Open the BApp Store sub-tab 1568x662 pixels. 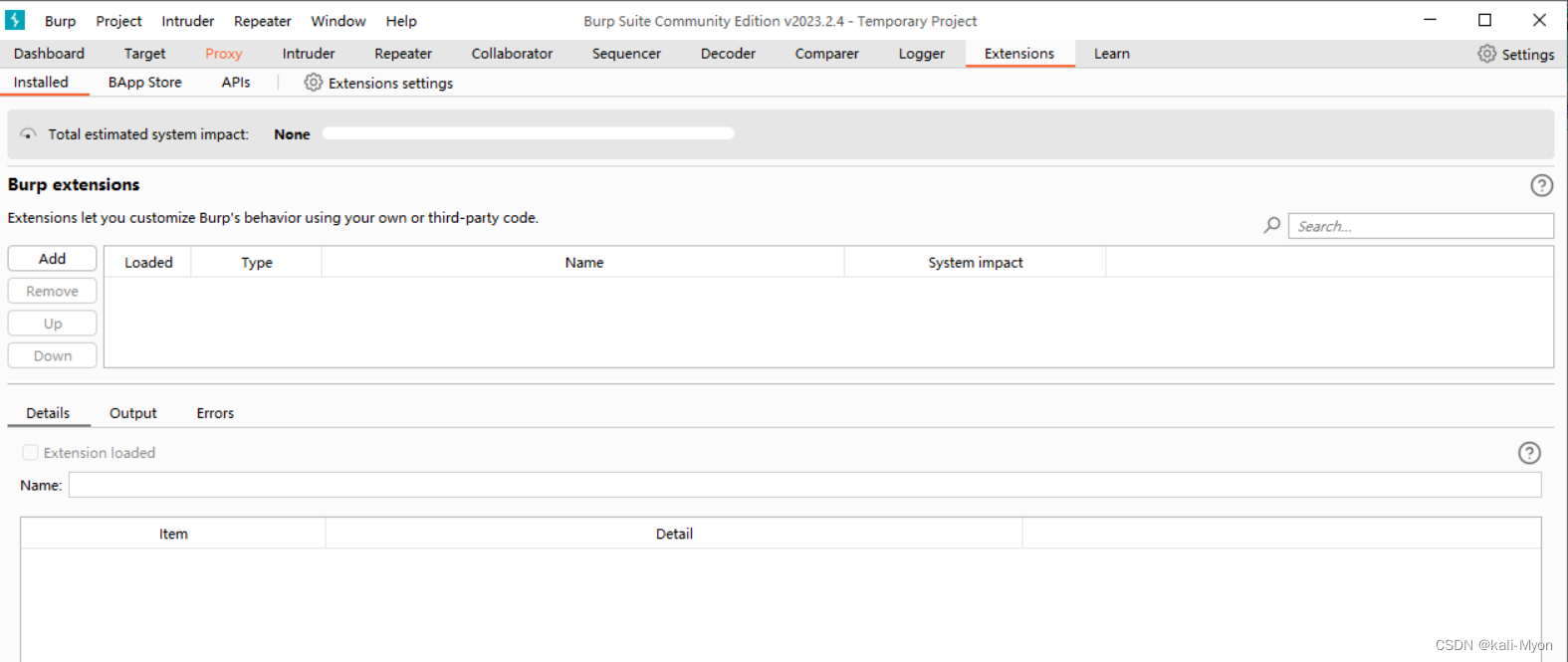[x=144, y=83]
